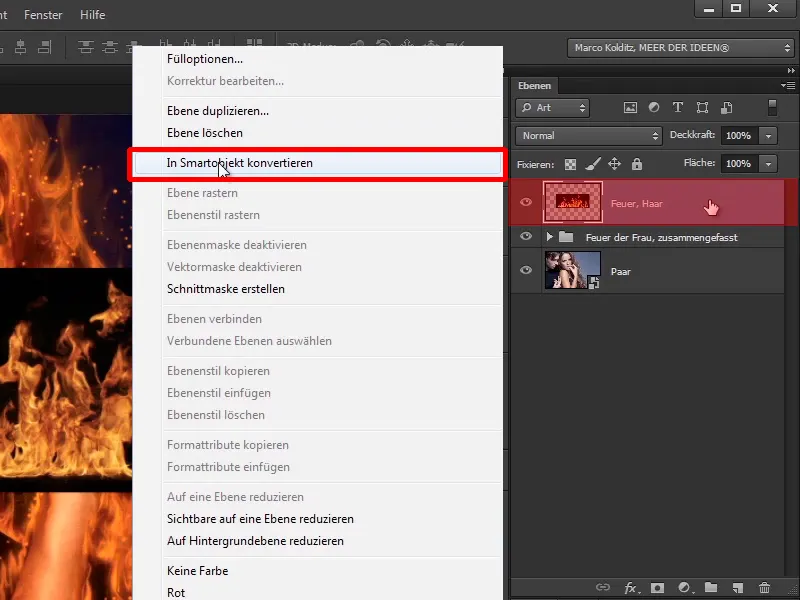Image resolution: width=800 pixels, height=600 pixels.
Task: Filter layers by type (T) icon
Action: coord(678,107)
